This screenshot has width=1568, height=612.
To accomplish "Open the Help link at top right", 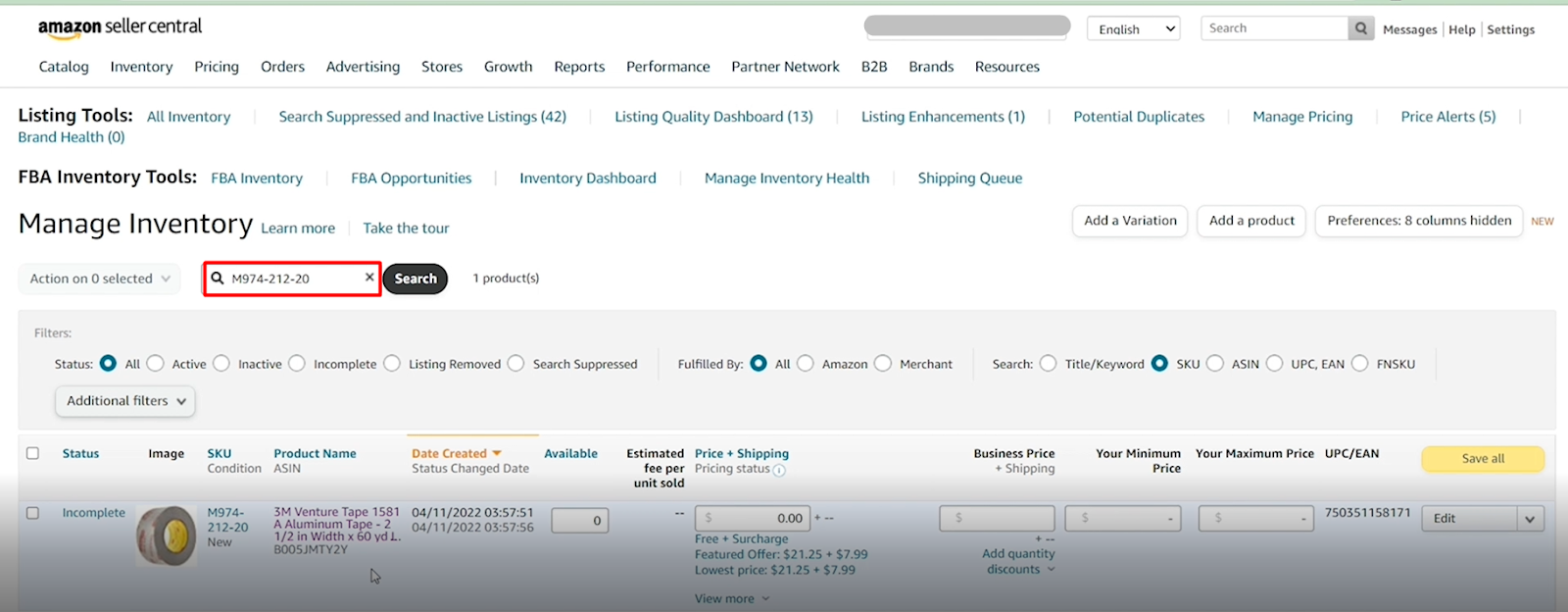I will point(1461,29).
